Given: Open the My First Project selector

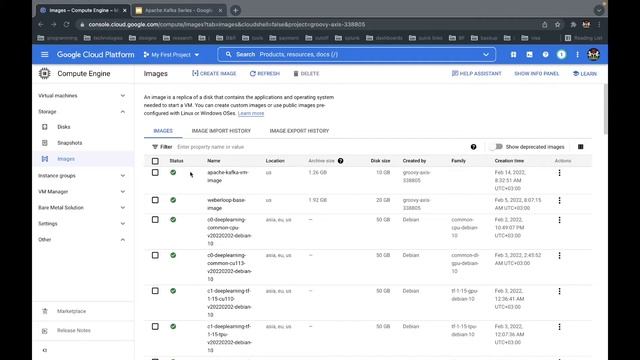Looking at the screenshot, I should [171, 54].
